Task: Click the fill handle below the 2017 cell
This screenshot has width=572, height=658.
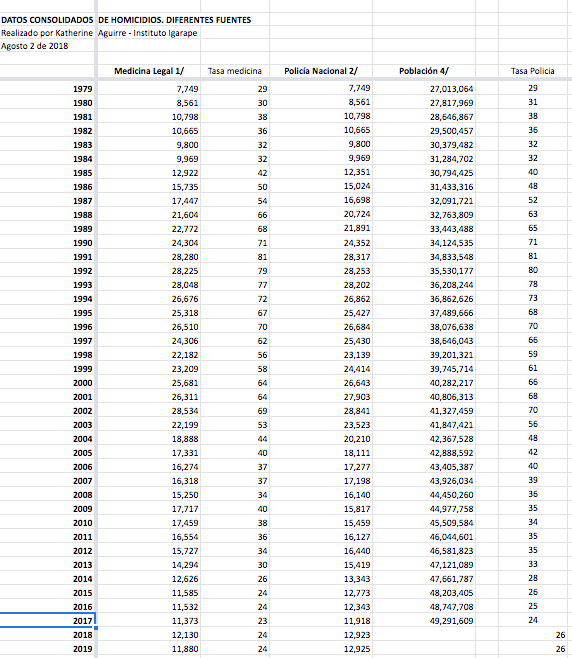Action: click(96, 628)
